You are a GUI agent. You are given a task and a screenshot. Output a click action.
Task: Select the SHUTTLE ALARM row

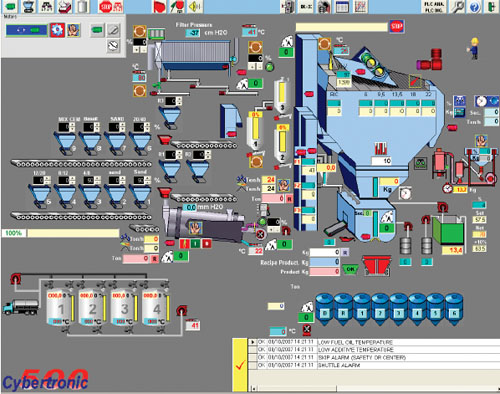pyautogui.click(x=375, y=365)
